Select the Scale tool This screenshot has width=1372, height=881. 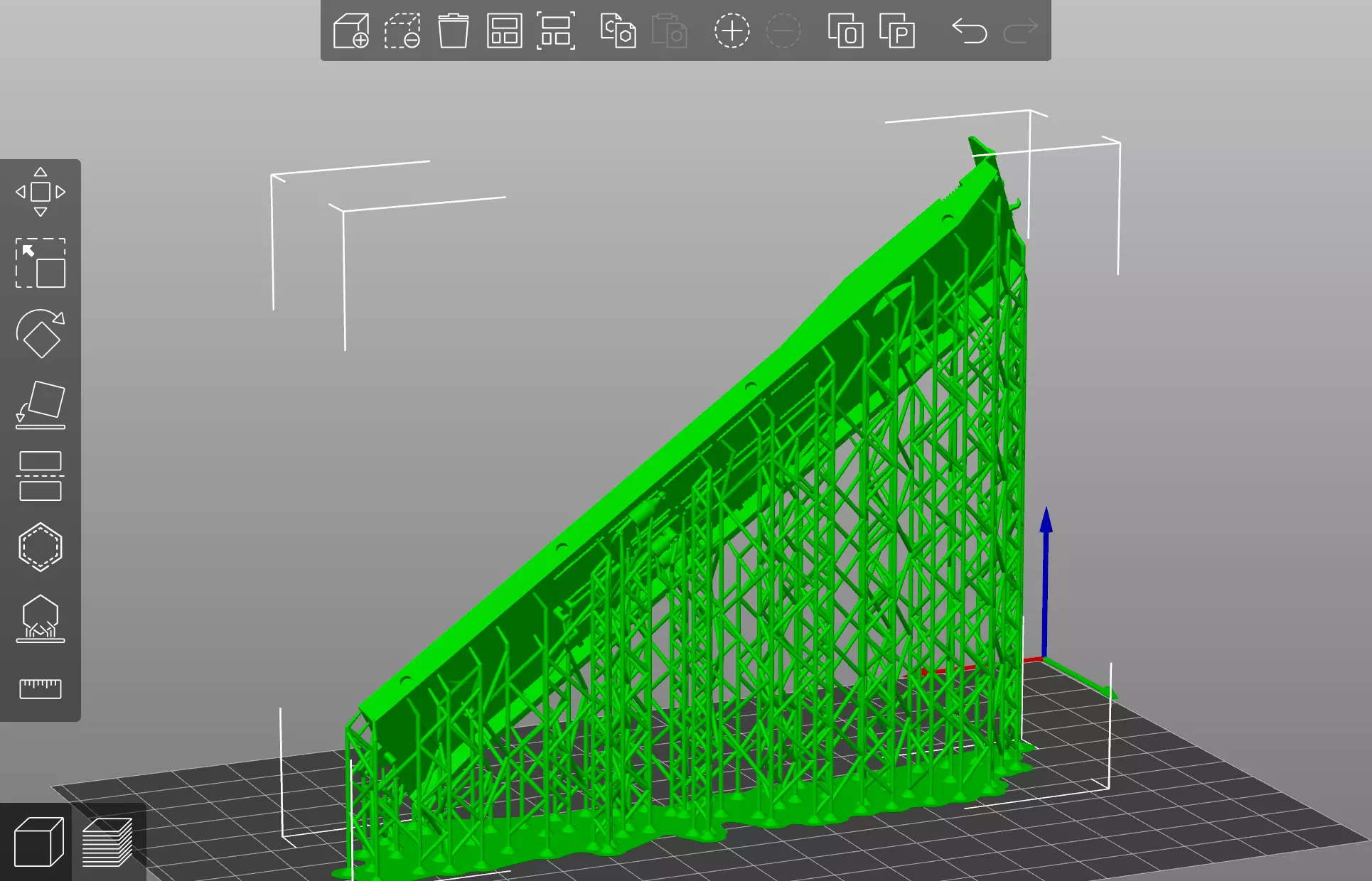click(x=41, y=263)
